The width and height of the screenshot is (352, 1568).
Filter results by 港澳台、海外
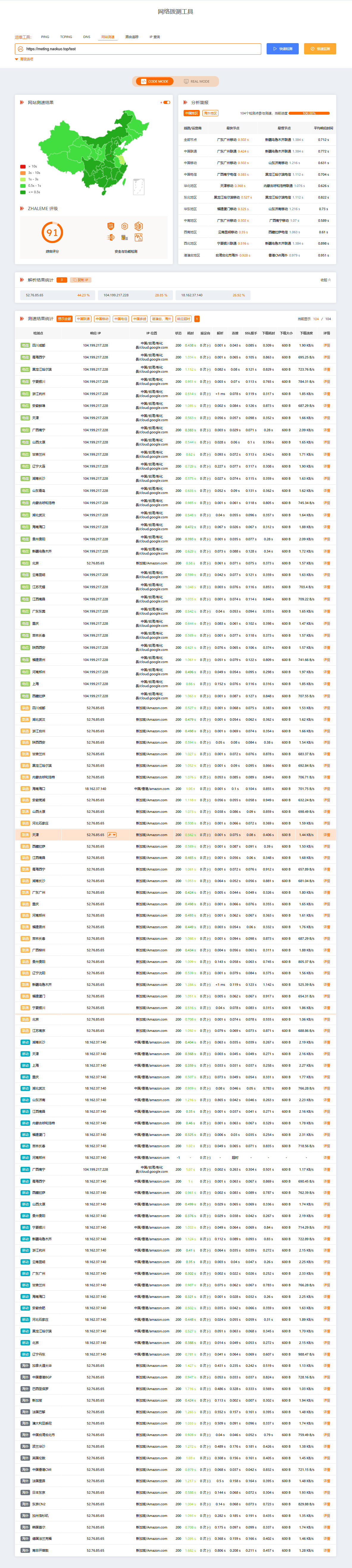[x=161, y=319]
